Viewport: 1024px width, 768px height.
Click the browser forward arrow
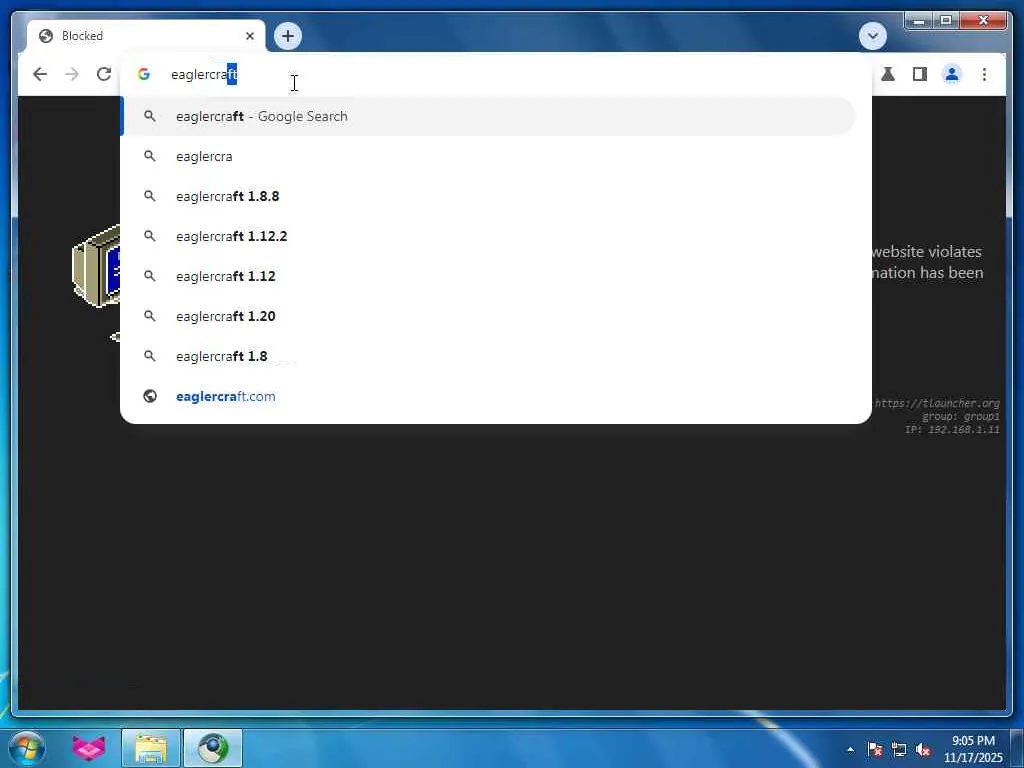pos(72,74)
